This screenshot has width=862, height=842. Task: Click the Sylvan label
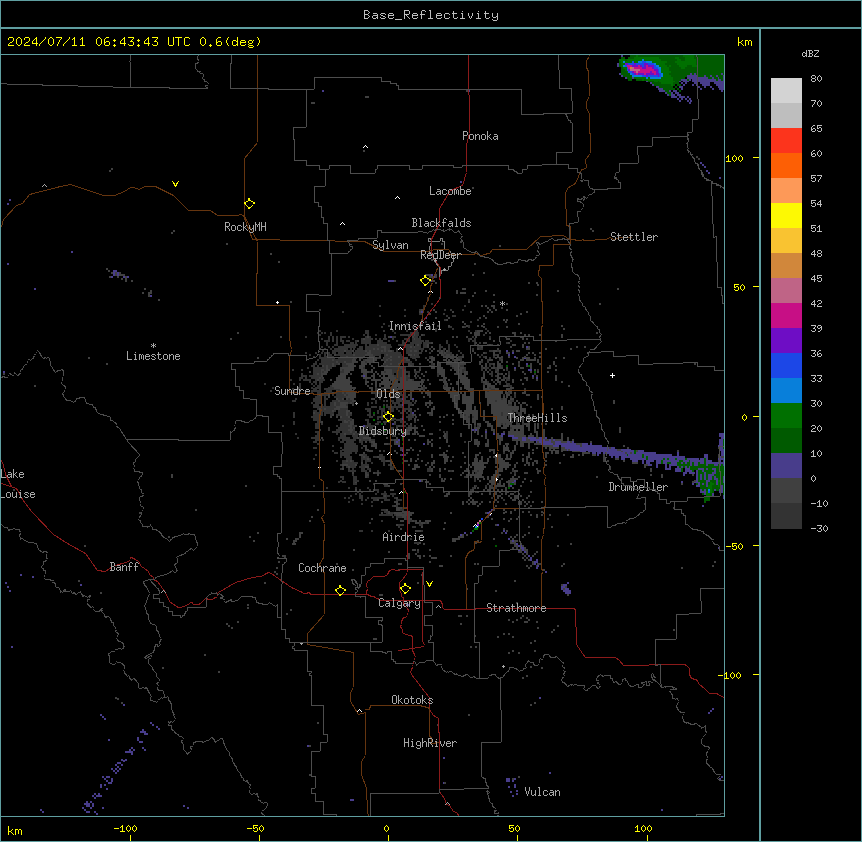390,245
